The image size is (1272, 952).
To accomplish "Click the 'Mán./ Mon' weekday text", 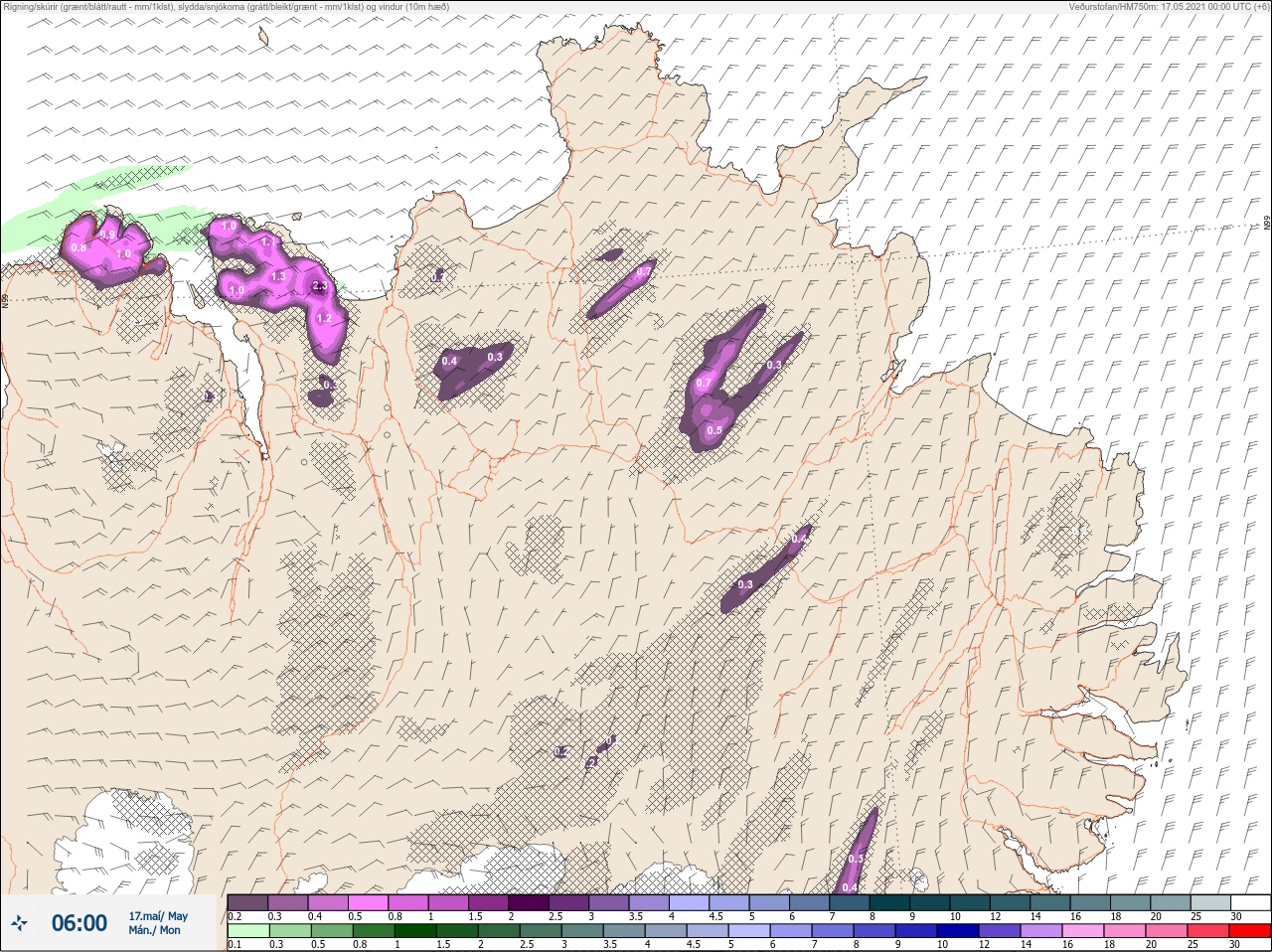I will click(155, 930).
